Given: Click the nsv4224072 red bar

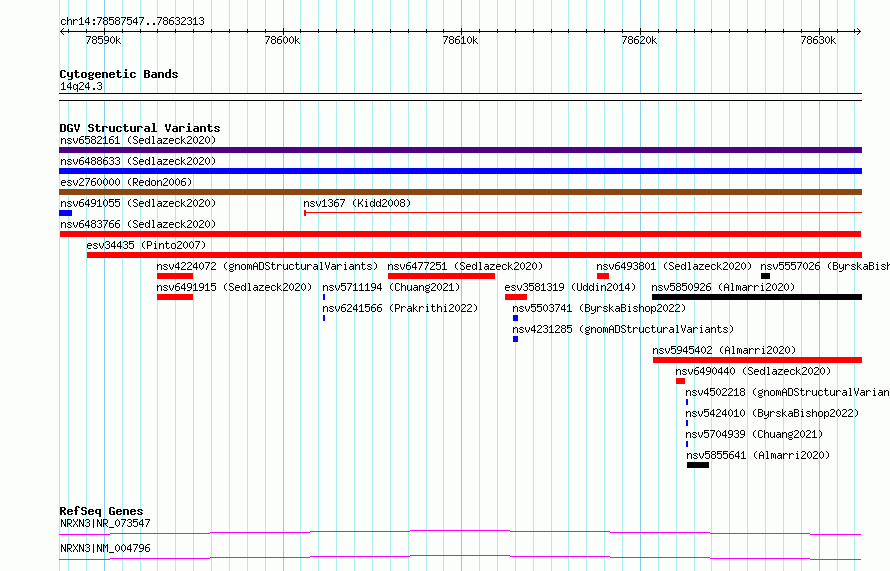Looking at the screenshot, I should pos(175,276).
